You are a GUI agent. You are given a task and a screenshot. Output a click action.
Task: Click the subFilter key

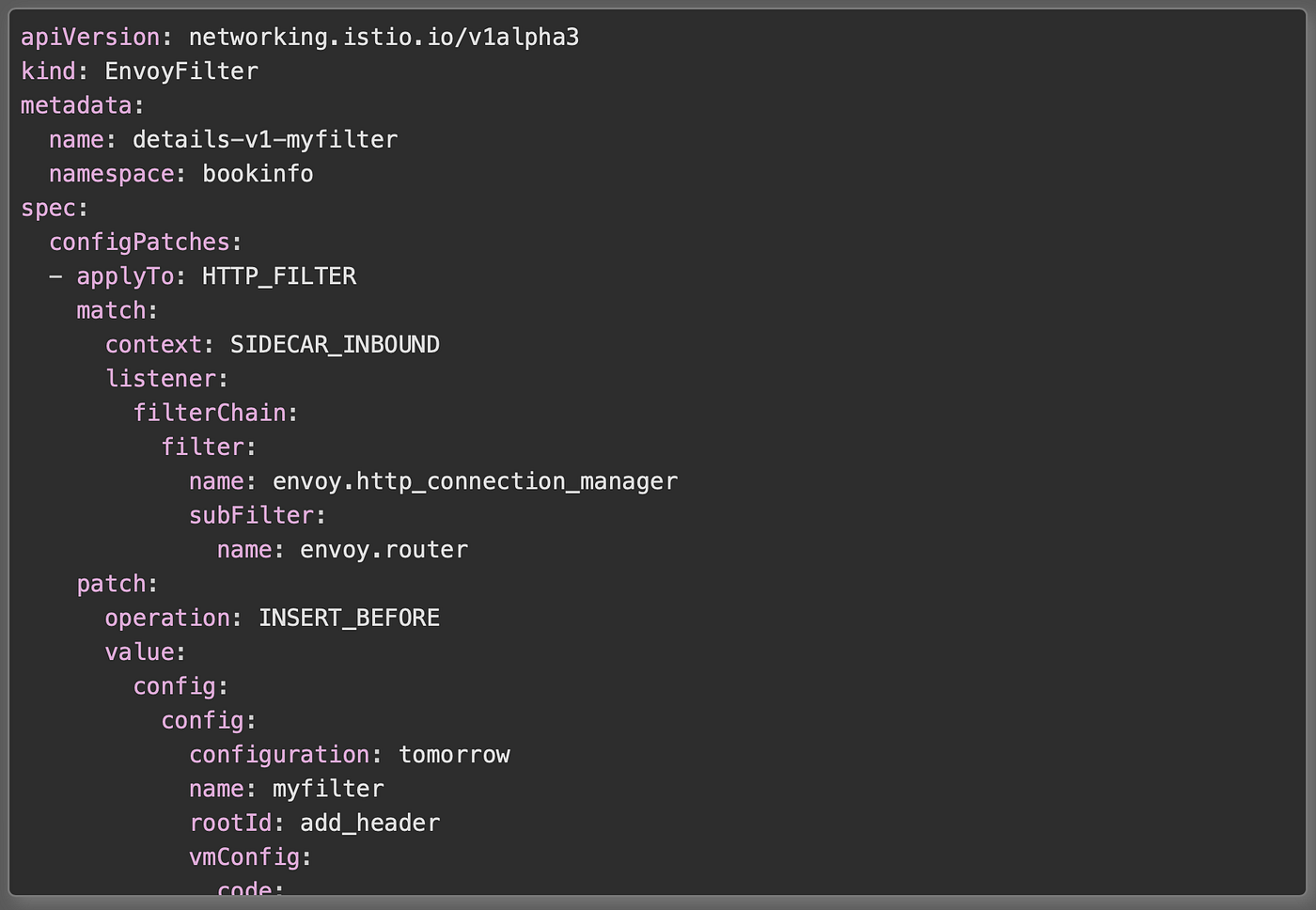pos(251,515)
